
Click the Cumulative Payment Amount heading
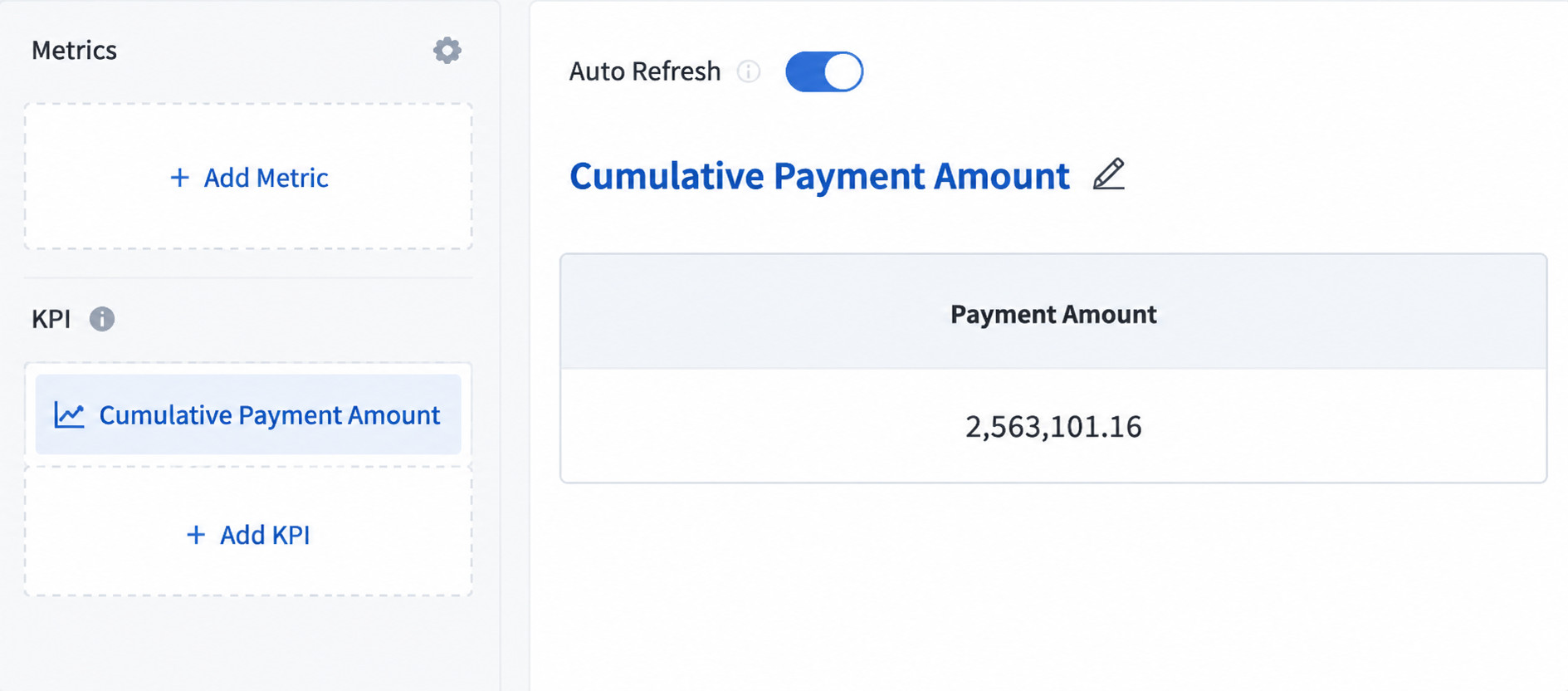[819, 176]
